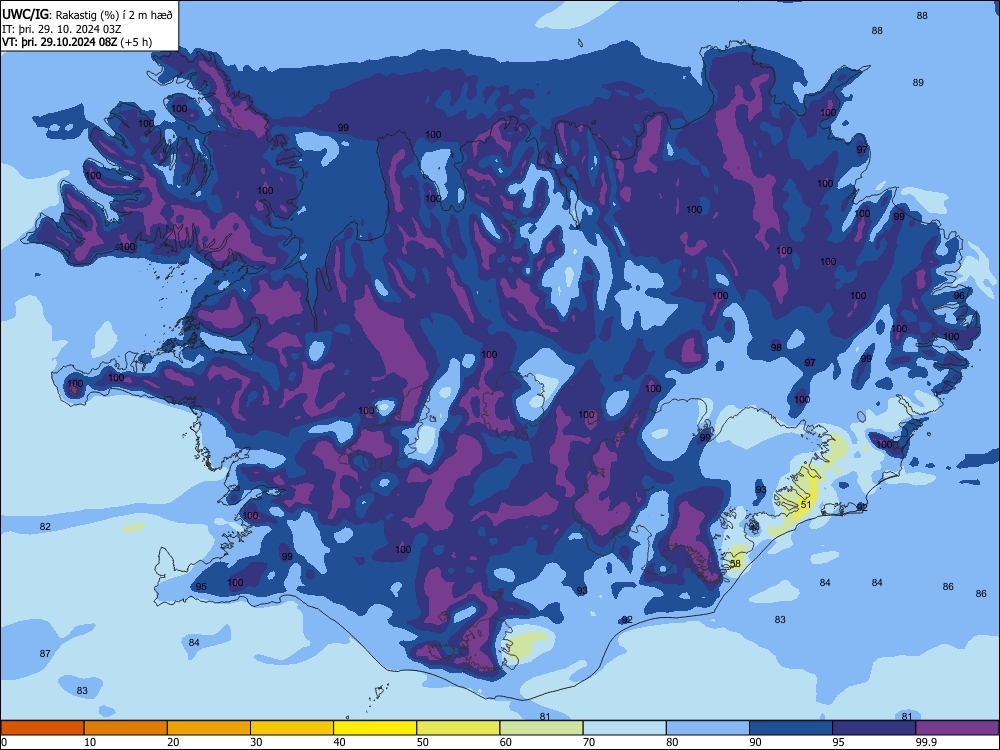Click the indigo 95–99.9 legend swatch
Viewport: 1000px width, 750px height.
[874, 728]
